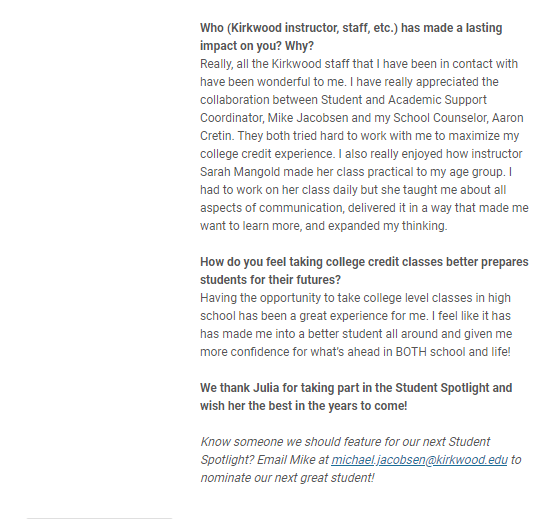The width and height of the screenshot is (558, 519).
Task: Open the michael.jacobsen@kirkwood.edu email link
Action: [x=419, y=460]
